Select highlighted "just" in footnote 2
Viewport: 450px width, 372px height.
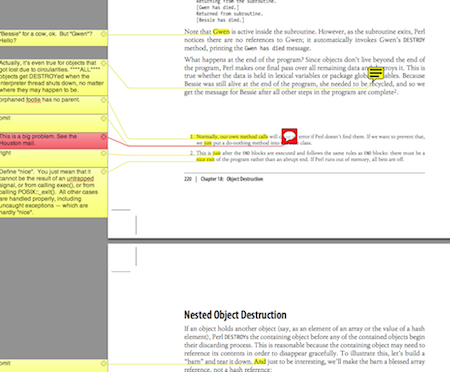[217, 153]
